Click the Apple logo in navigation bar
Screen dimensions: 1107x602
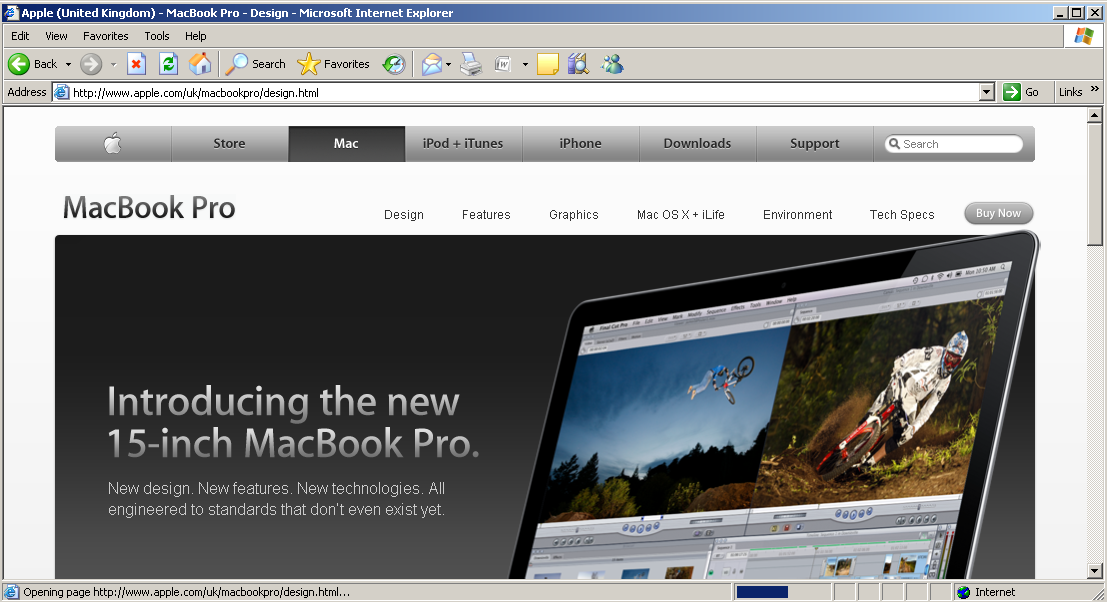click(x=113, y=144)
